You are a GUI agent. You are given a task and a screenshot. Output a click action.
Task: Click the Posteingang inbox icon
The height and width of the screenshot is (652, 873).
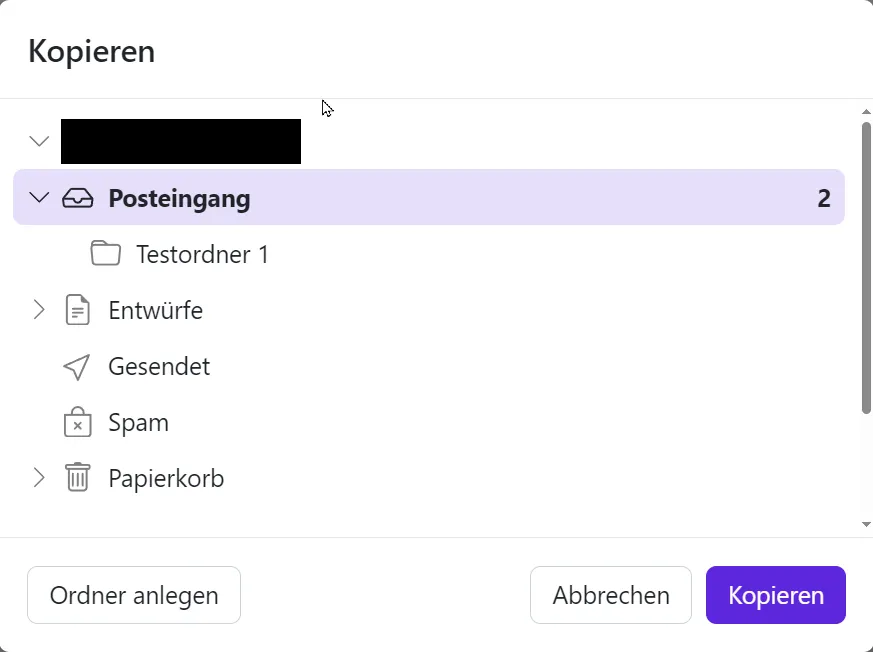tap(77, 198)
